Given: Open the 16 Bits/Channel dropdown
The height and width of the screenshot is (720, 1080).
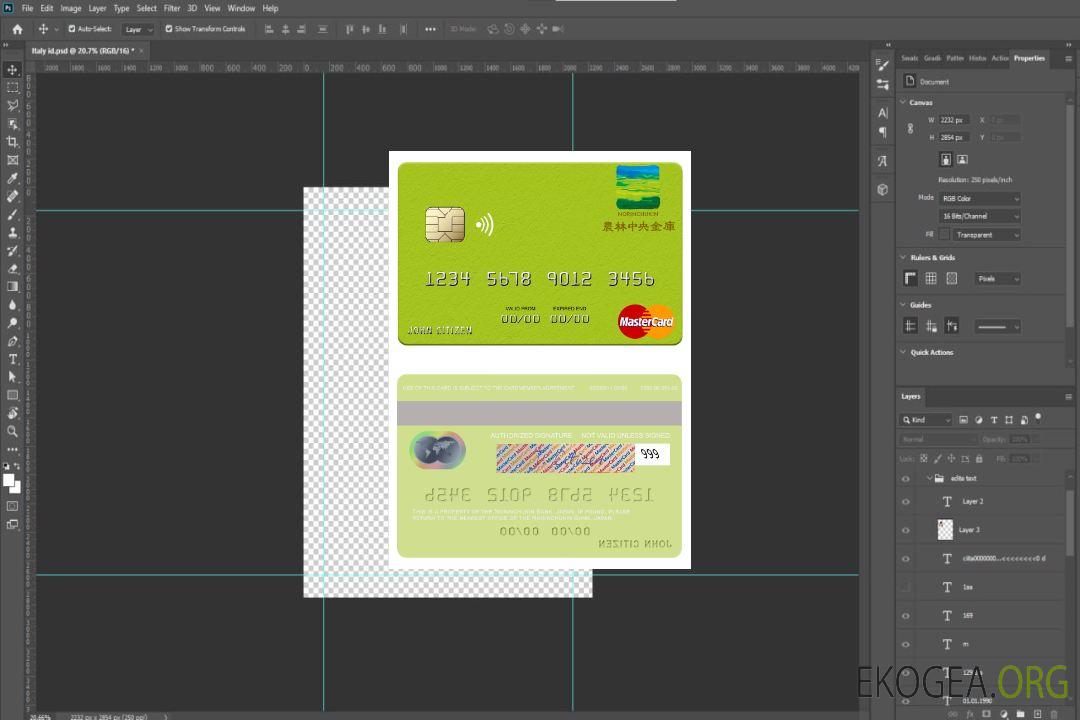Looking at the screenshot, I should (979, 216).
